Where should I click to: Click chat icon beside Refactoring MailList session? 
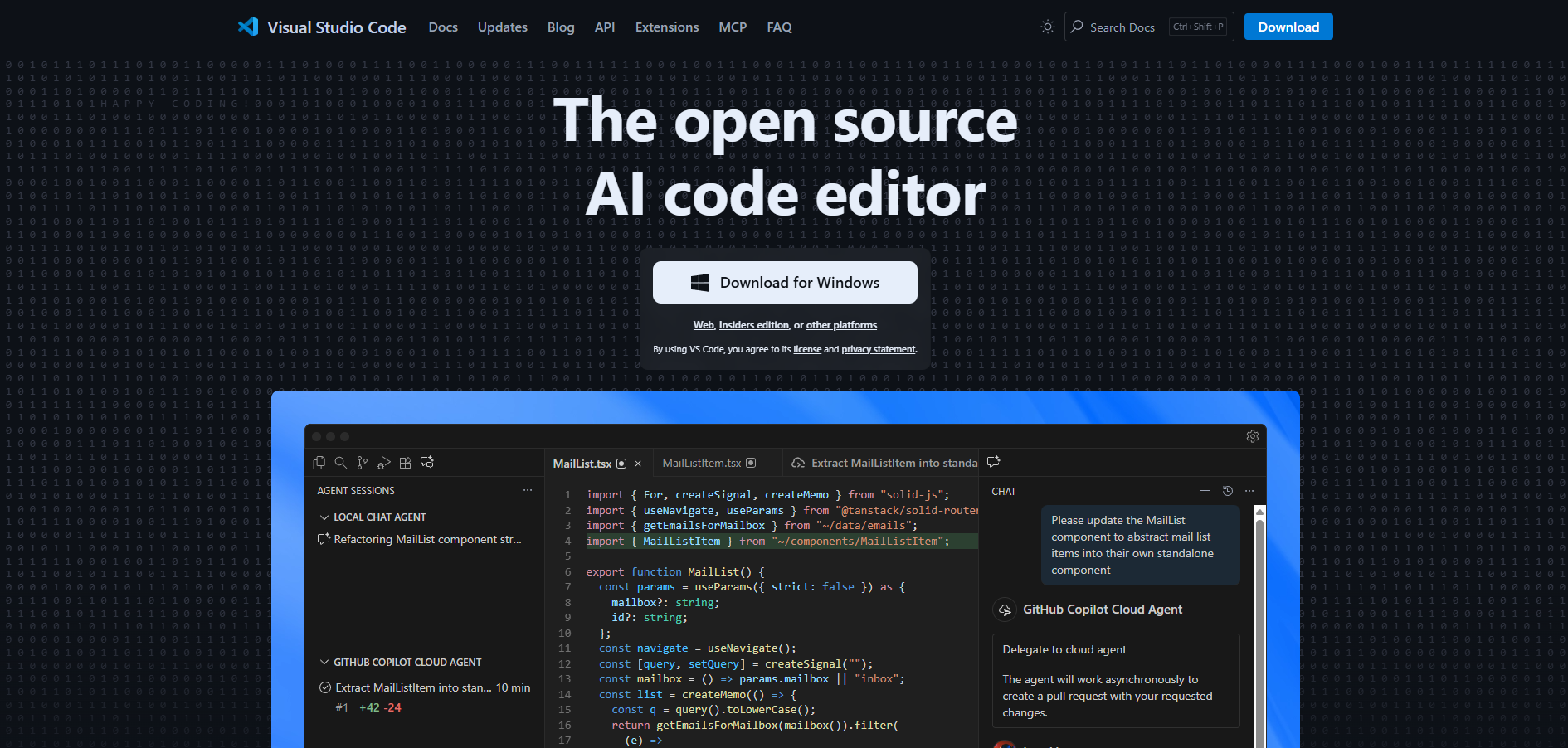[324, 539]
